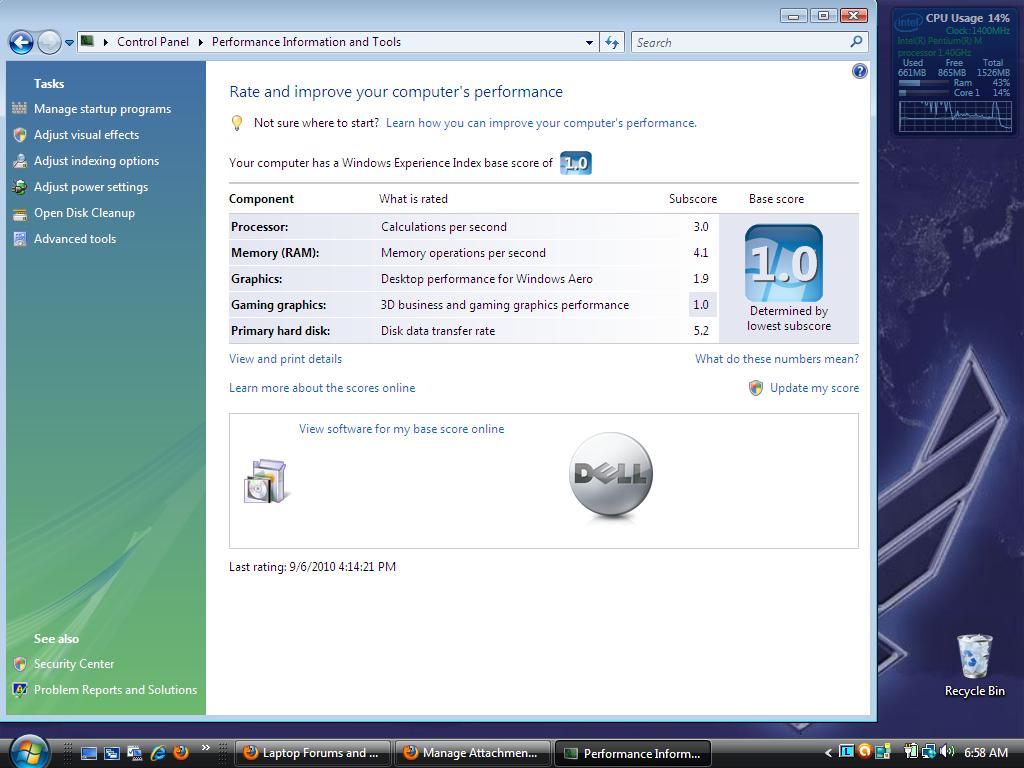Switch to Laptop Forums taskbar window
This screenshot has width=1024, height=768.
pos(312,753)
